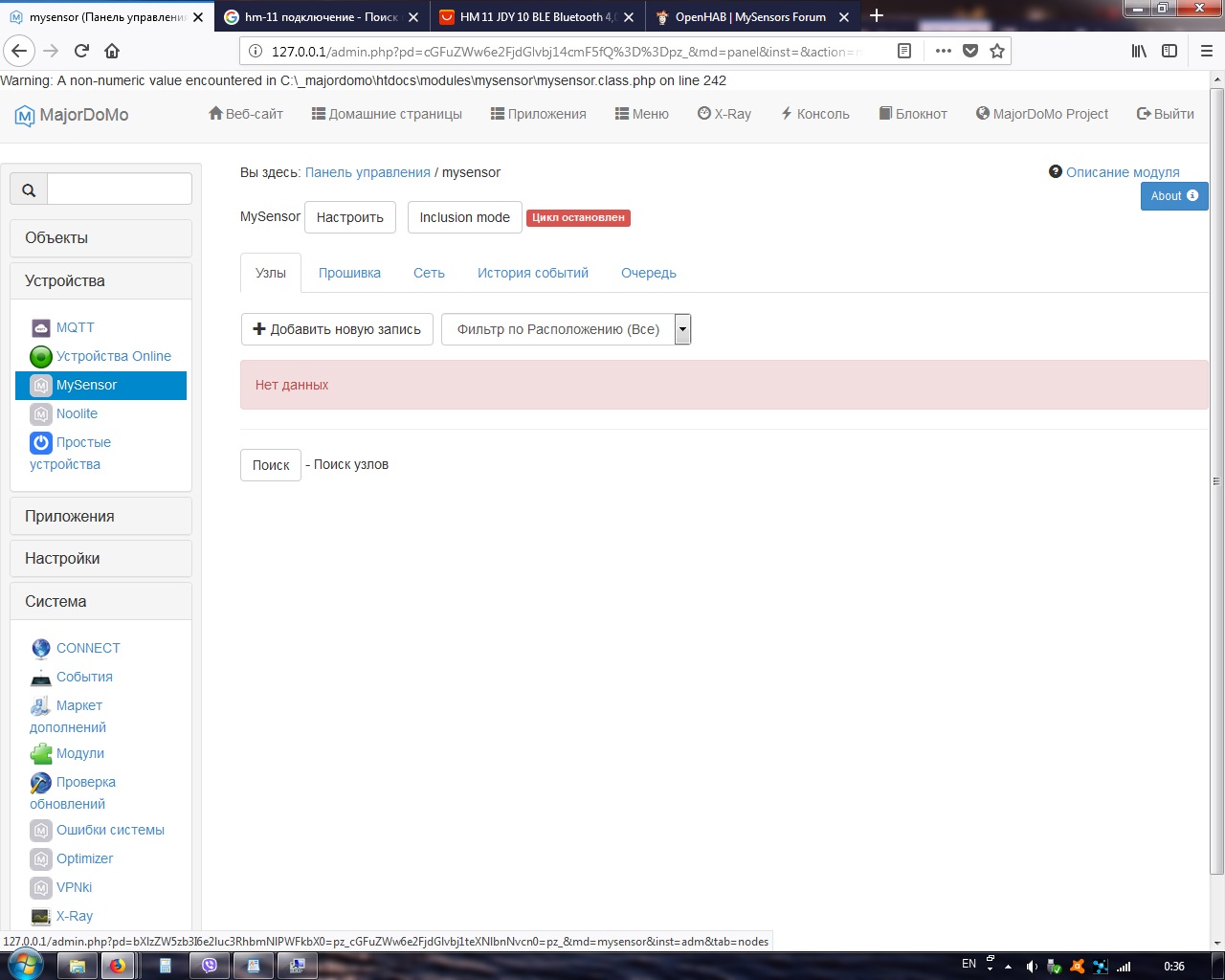Click the Noolite module icon
The height and width of the screenshot is (980, 1225).
pyautogui.click(x=40, y=413)
